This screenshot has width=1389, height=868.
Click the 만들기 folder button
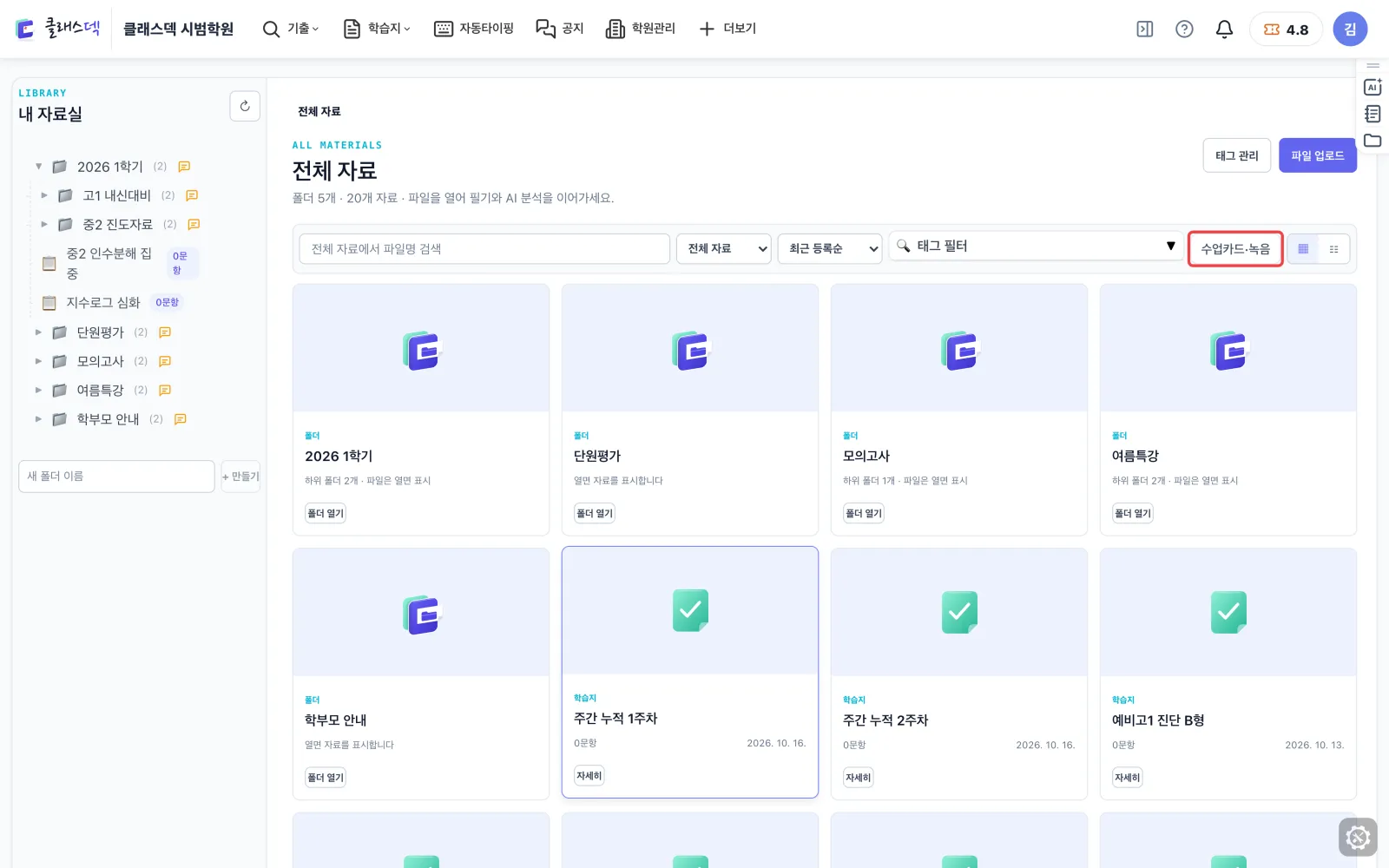240,477
